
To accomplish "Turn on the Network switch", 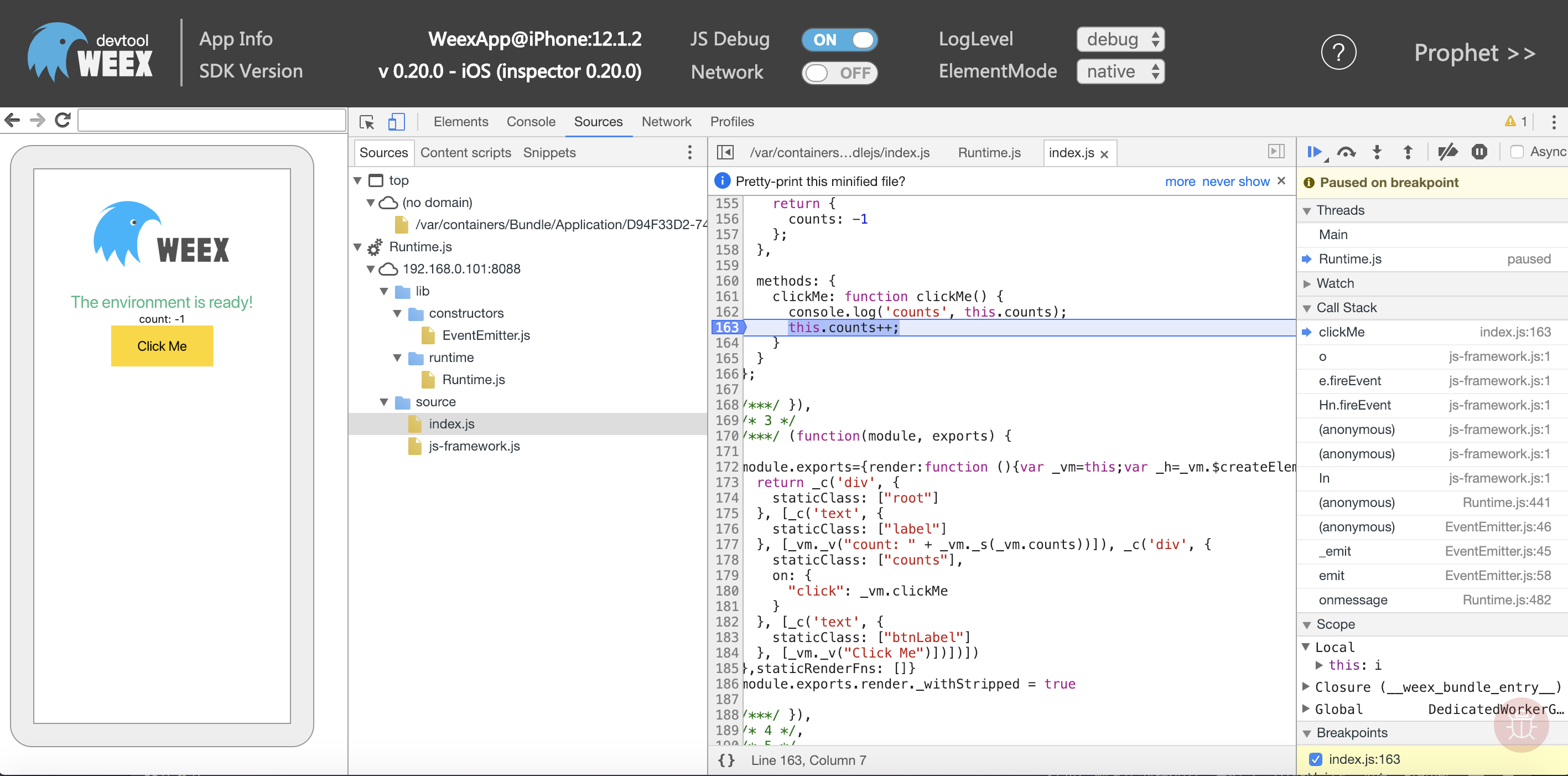I will coord(839,73).
